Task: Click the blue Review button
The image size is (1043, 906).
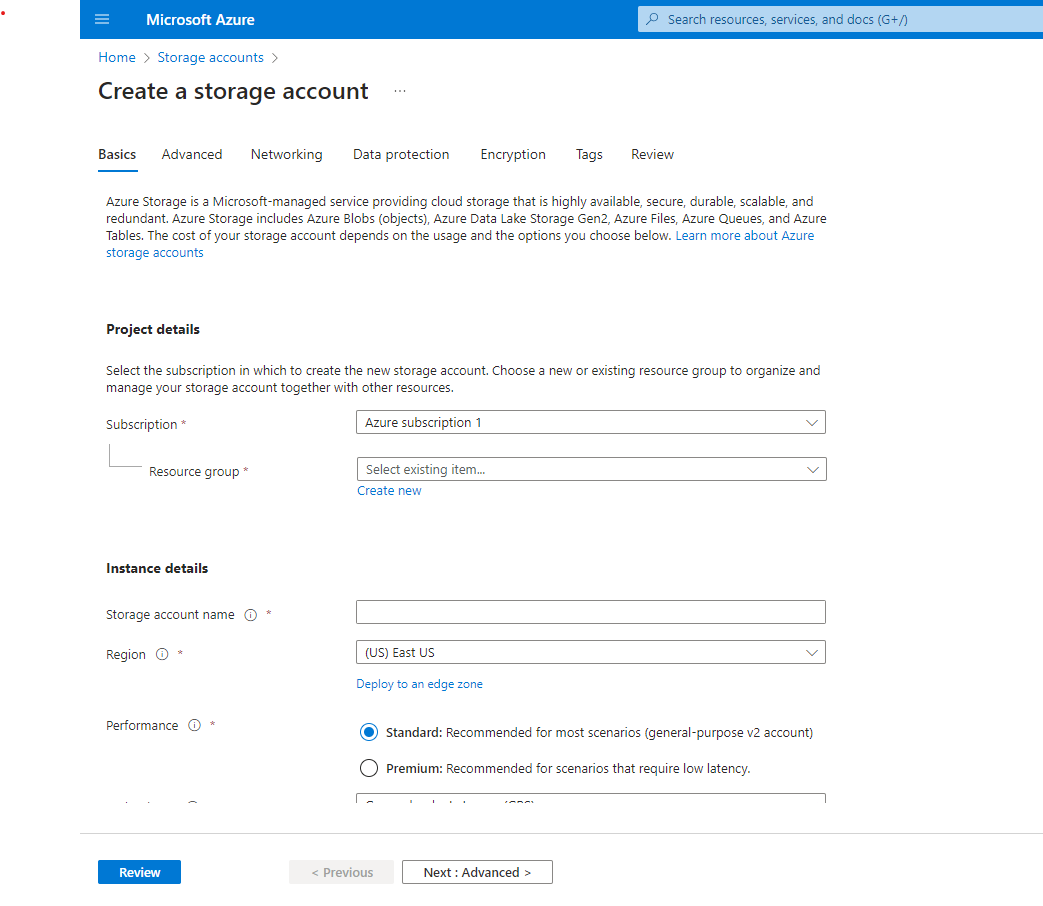Action: (140, 872)
